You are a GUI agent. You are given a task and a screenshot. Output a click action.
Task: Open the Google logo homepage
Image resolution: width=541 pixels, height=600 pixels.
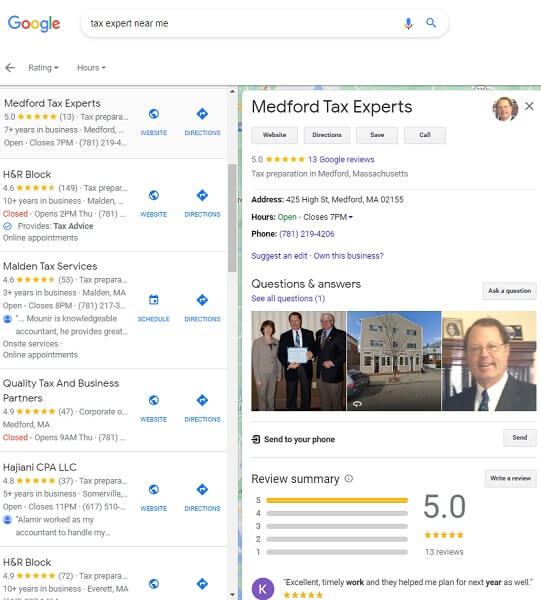click(34, 23)
